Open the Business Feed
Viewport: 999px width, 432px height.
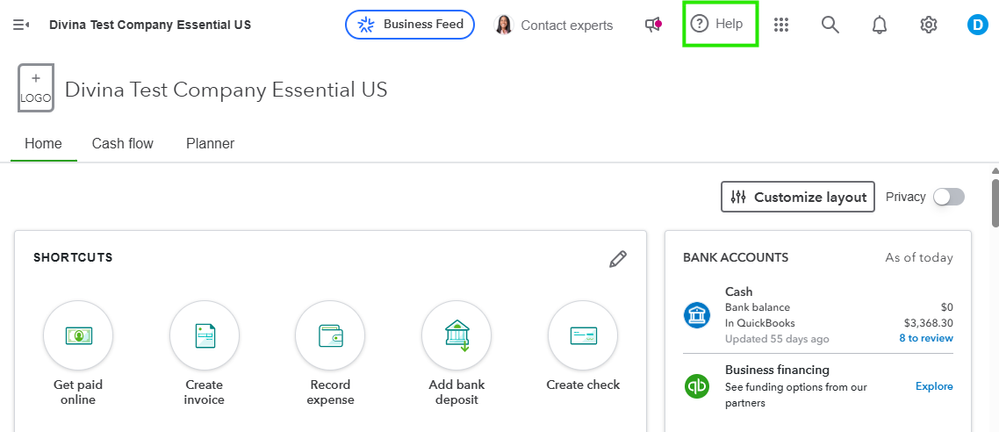410,25
